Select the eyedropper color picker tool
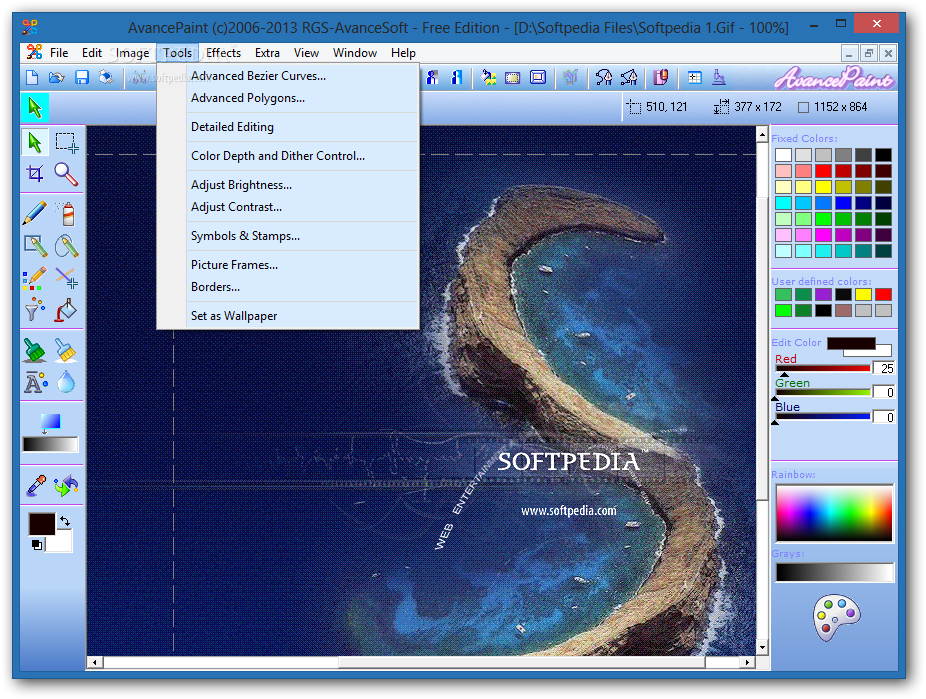This screenshot has height=699, width=926. (x=36, y=485)
